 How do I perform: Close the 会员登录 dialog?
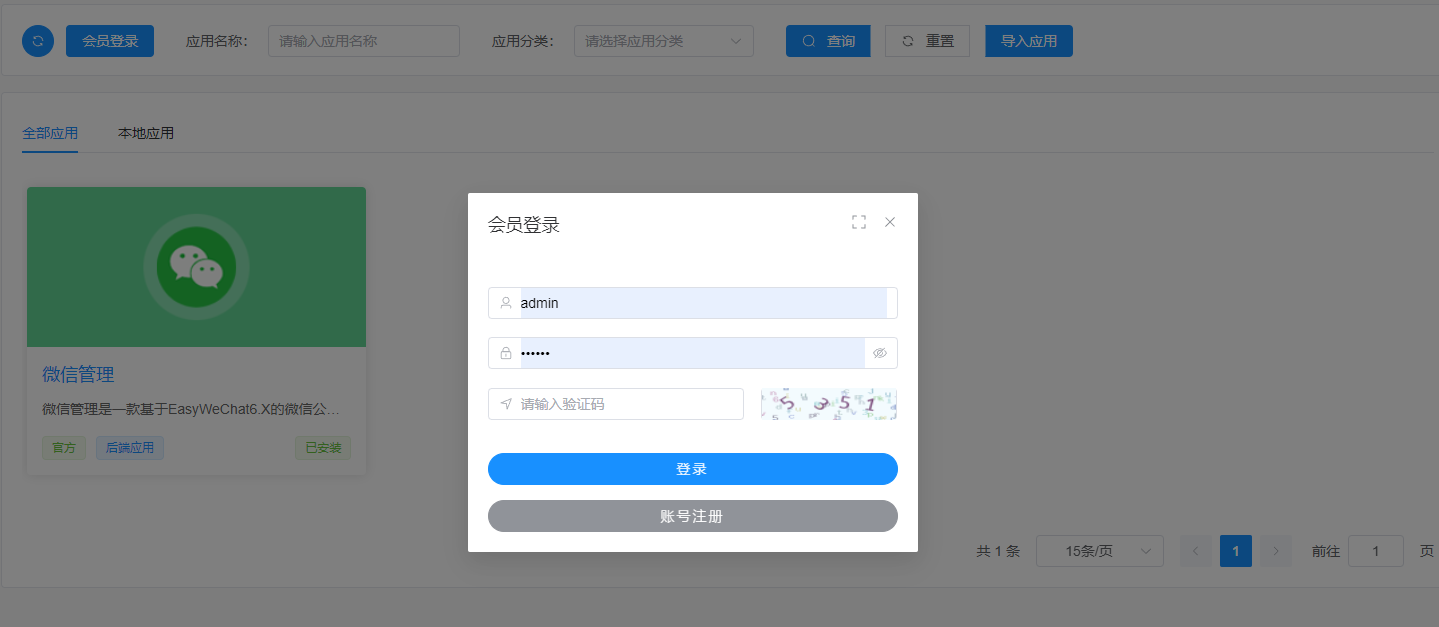(890, 222)
